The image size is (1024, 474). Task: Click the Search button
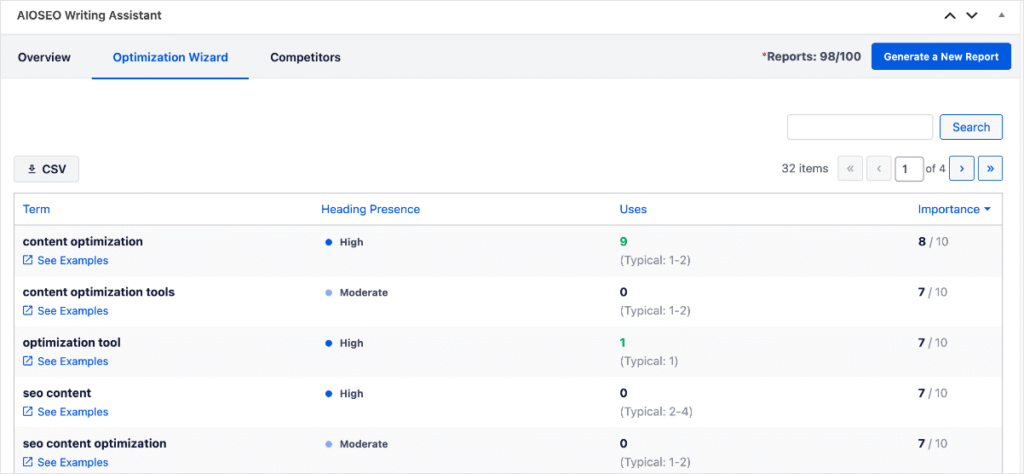(x=971, y=127)
